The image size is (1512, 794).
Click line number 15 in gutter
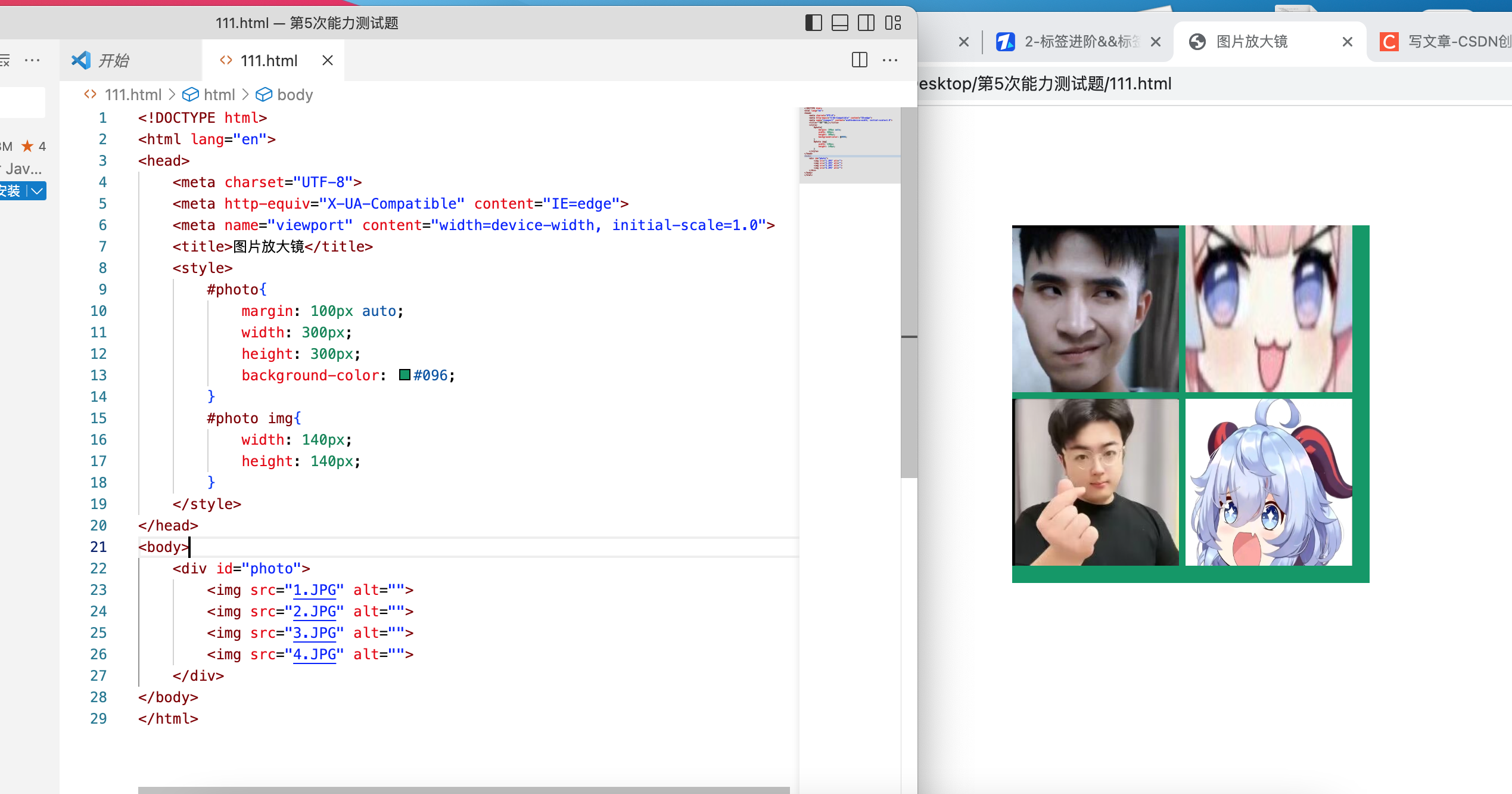[98, 418]
